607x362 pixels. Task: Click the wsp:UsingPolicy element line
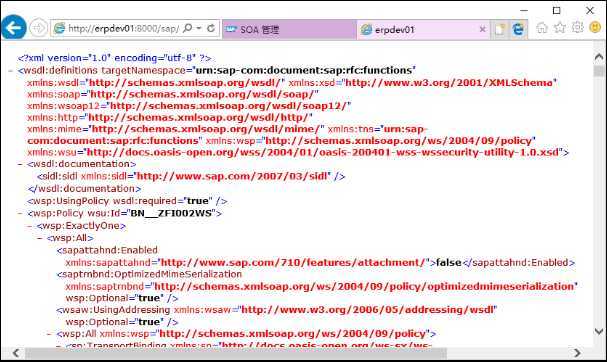coord(127,201)
